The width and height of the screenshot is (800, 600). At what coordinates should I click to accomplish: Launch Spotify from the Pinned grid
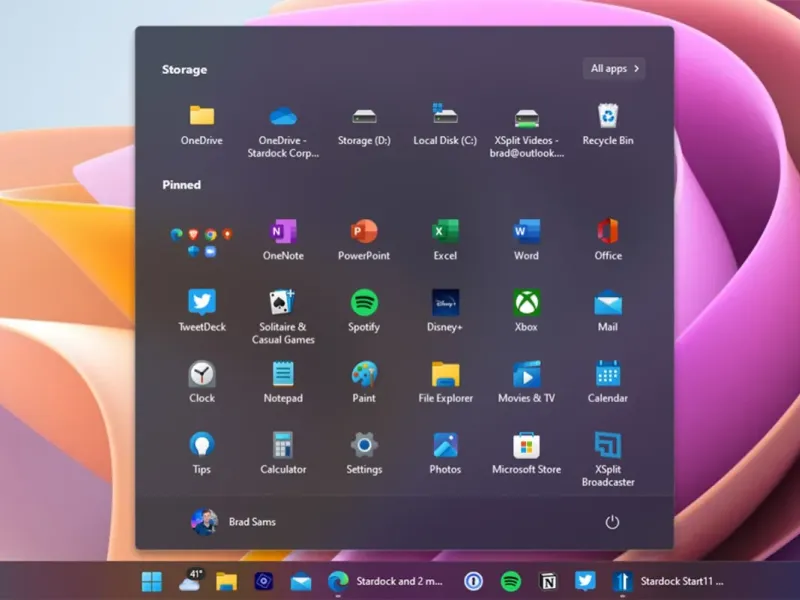click(364, 311)
